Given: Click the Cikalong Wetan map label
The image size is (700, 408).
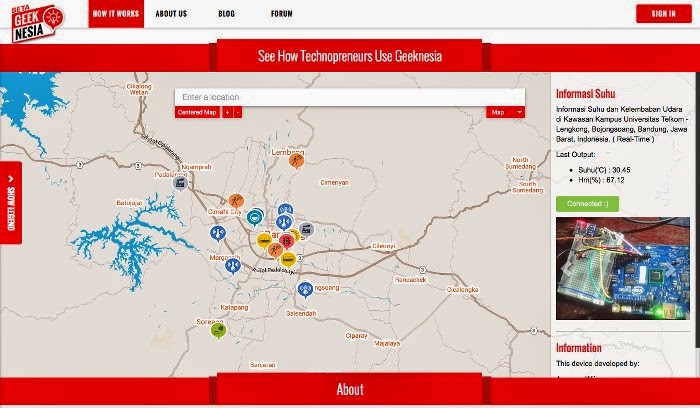Looking at the screenshot, I should pyautogui.click(x=139, y=89).
